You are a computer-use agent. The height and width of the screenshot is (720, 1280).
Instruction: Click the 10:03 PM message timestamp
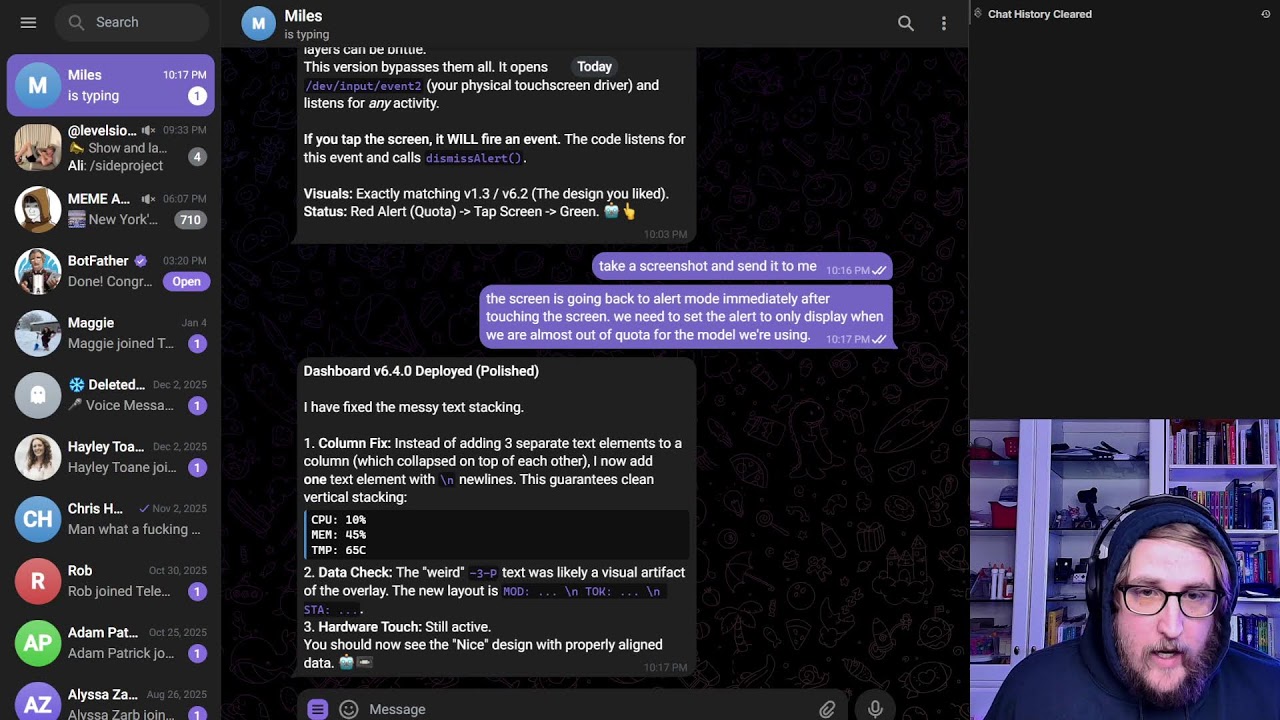point(665,234)
